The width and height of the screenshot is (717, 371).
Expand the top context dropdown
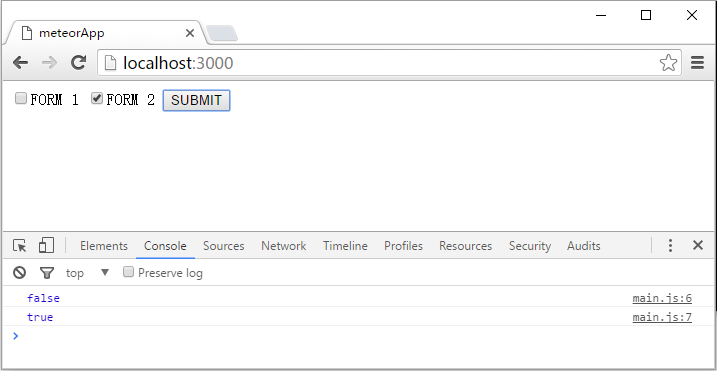click(88, 273)
